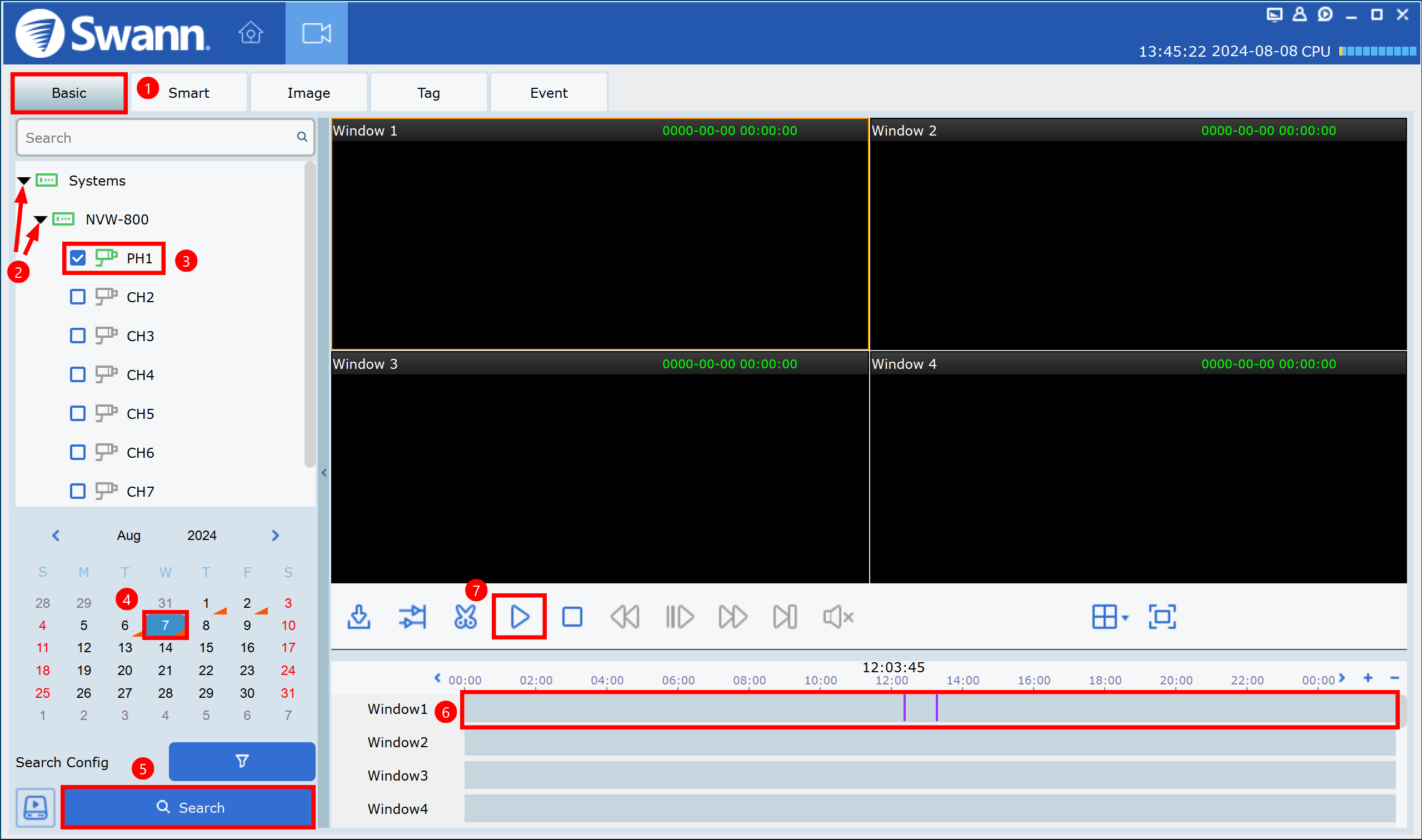This screenshot has width=1422, height=840.
Task: Collapse the Systems tree node
Action: pyautogui.click(x=23, y=181)
